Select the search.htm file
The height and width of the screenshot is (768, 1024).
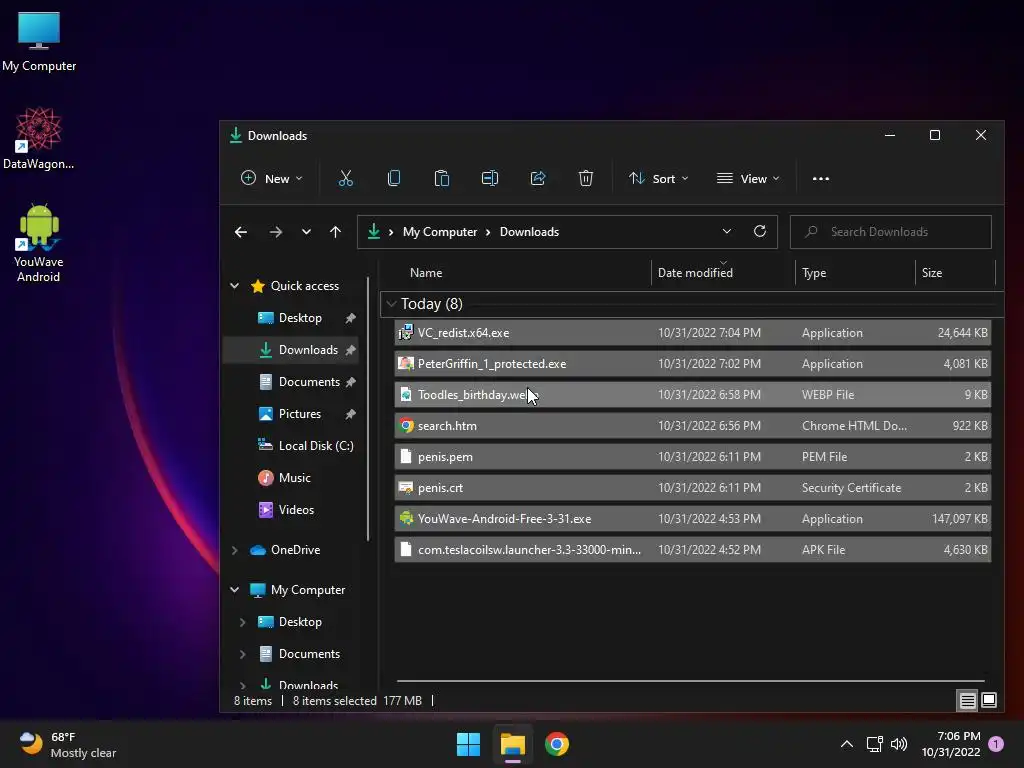[x=692, y=426]
